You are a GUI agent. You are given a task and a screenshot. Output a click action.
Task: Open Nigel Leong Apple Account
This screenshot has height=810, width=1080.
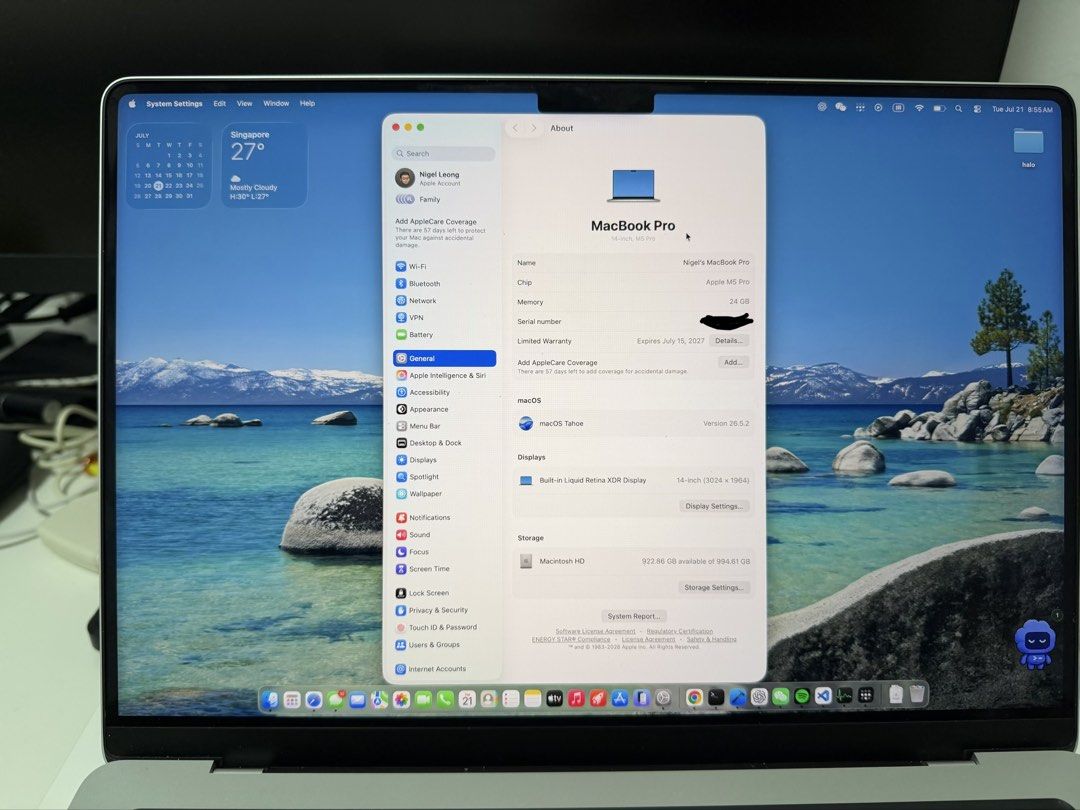point(428,178)
